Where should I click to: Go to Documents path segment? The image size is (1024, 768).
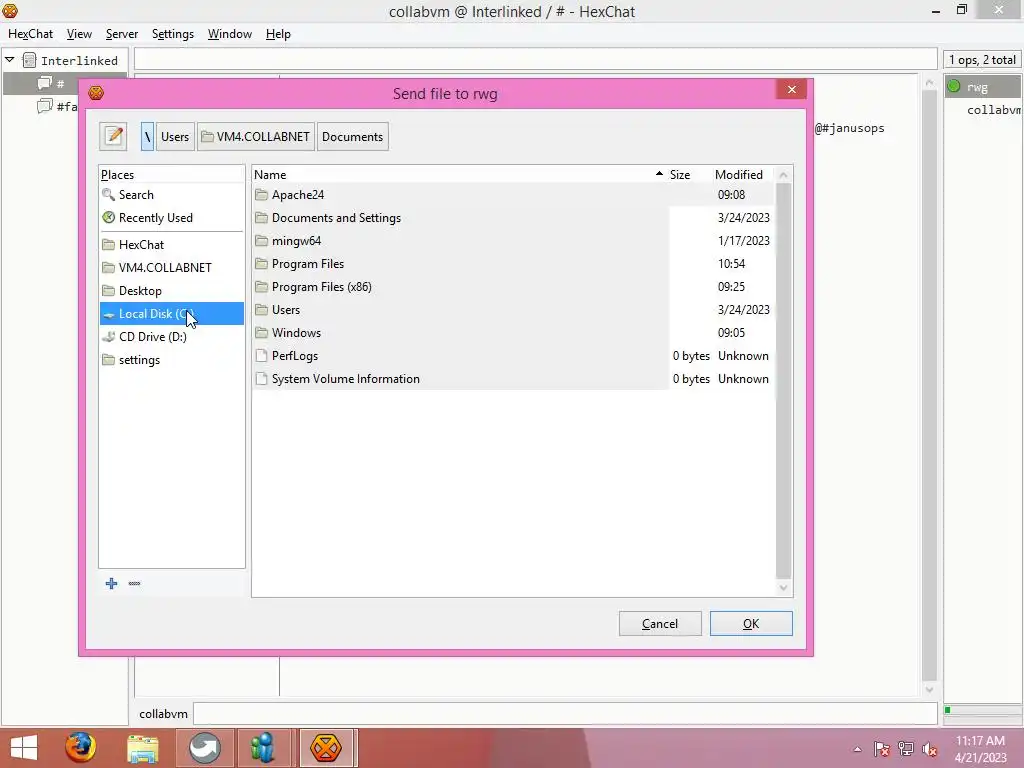pyautogui.click(x=353, y=136)
